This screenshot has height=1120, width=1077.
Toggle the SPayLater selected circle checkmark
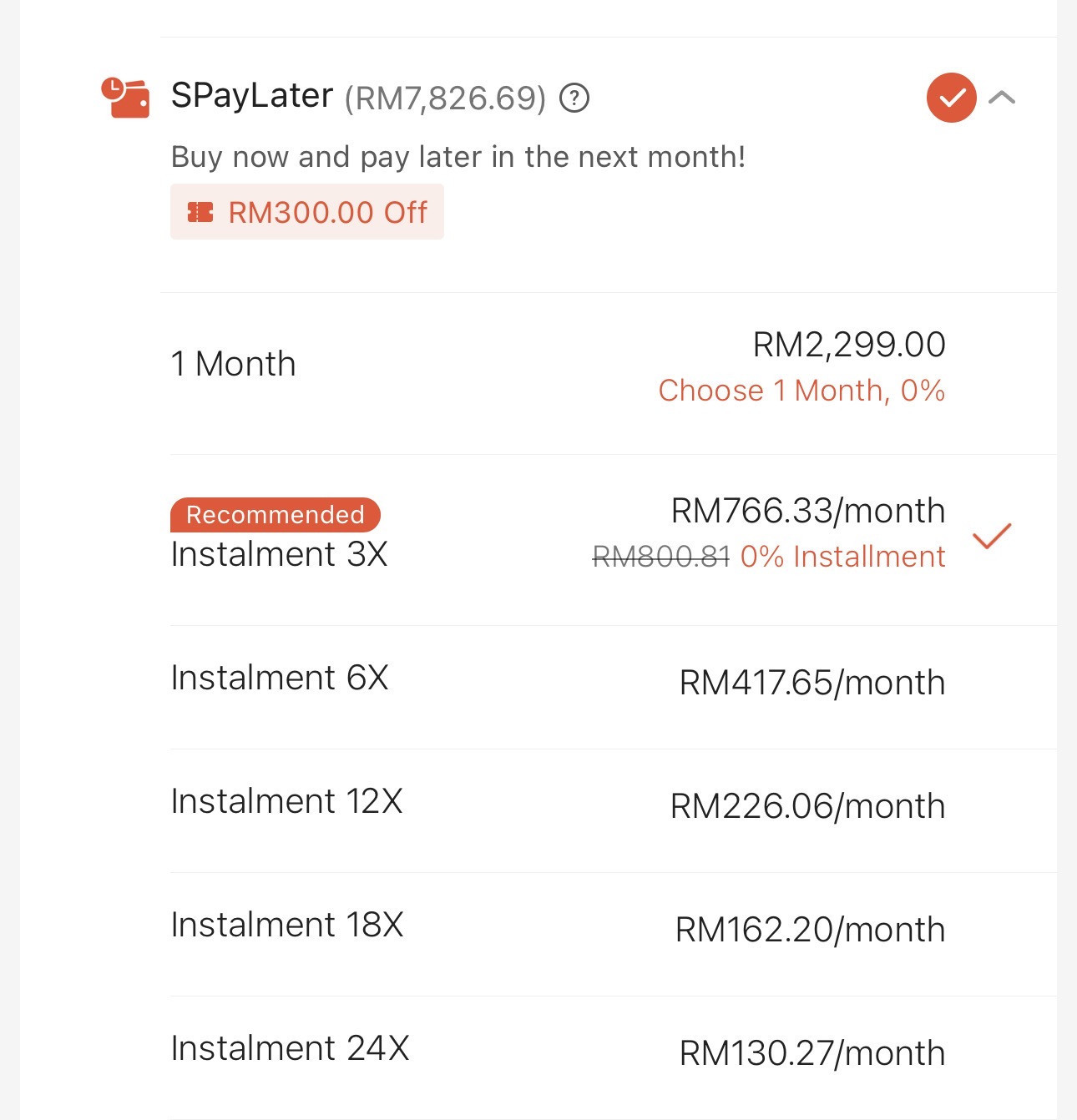952,98
